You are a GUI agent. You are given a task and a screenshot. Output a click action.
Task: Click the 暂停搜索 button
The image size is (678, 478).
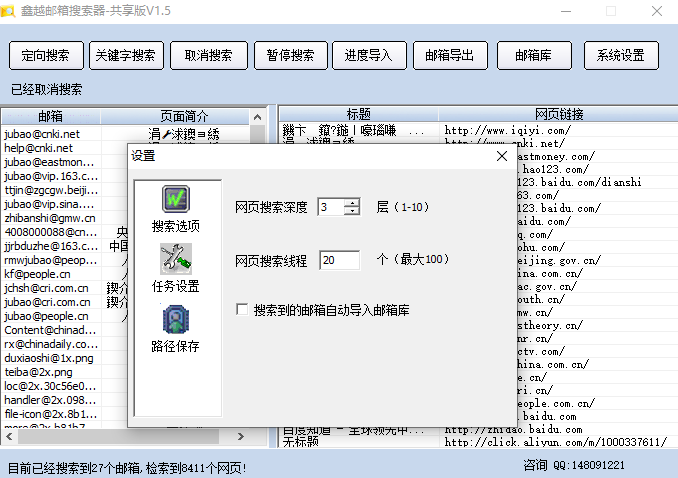[291, 55]
